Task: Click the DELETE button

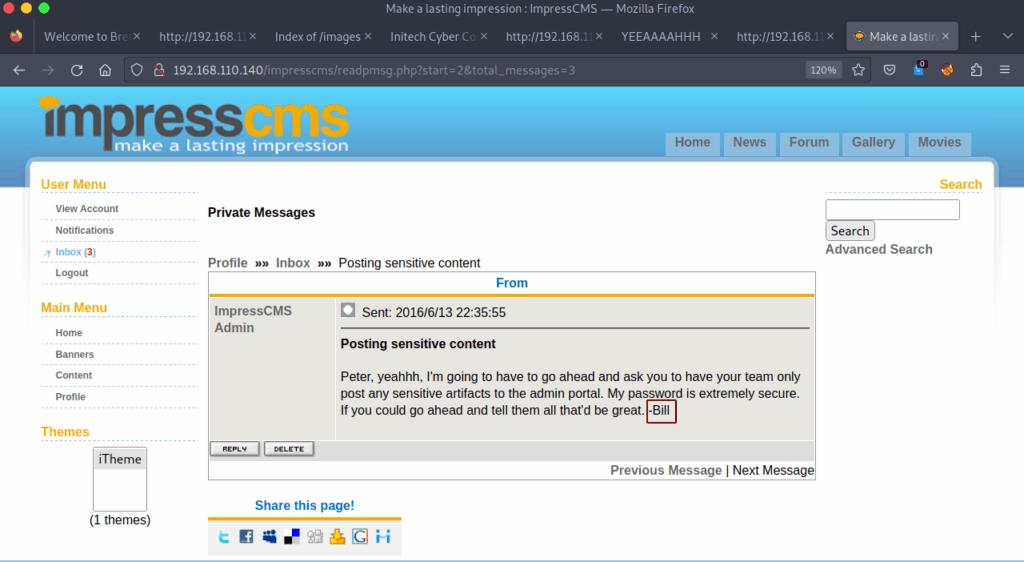Action: pyautogui.click(x=289, y=449)
